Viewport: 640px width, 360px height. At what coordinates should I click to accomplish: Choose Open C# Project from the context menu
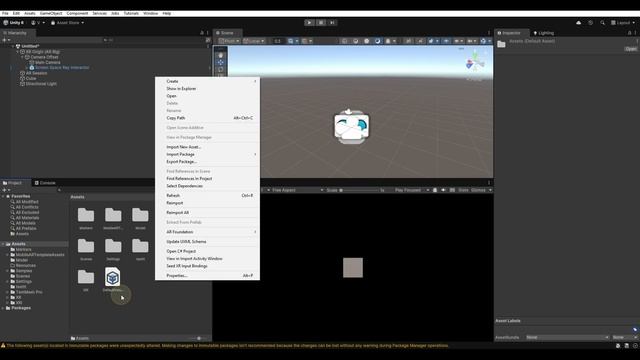pyautogui.click(x=207, y=251)
